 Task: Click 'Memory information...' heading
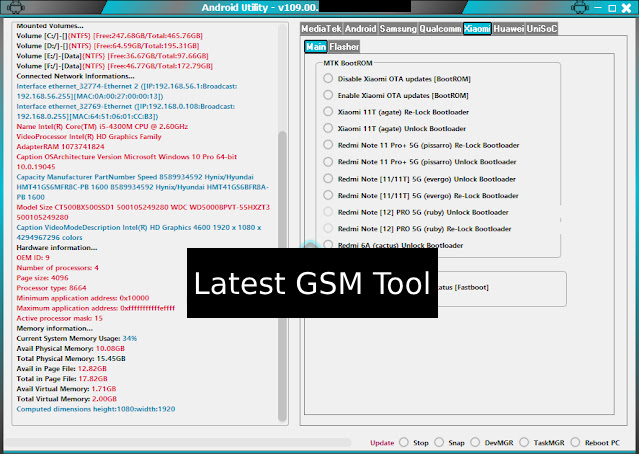coord(55,328)
